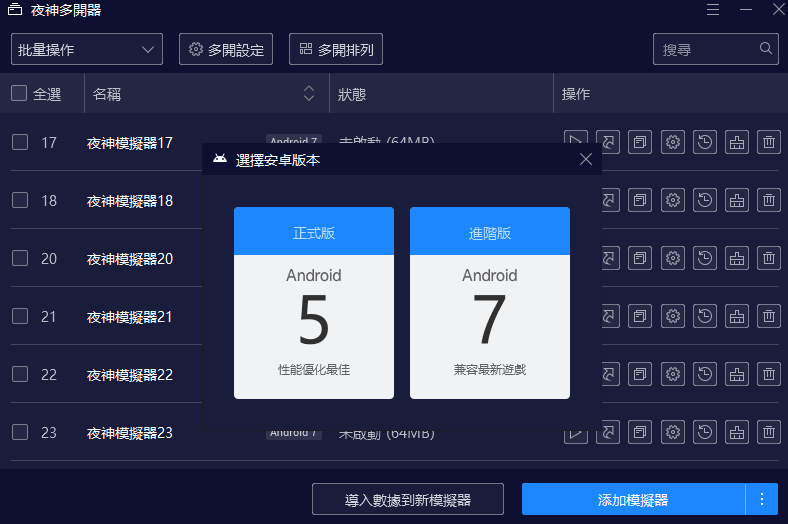Clean up disk of 夜神模擬器23
Viewport: 788px width, 524px height.
pos(737,432)
